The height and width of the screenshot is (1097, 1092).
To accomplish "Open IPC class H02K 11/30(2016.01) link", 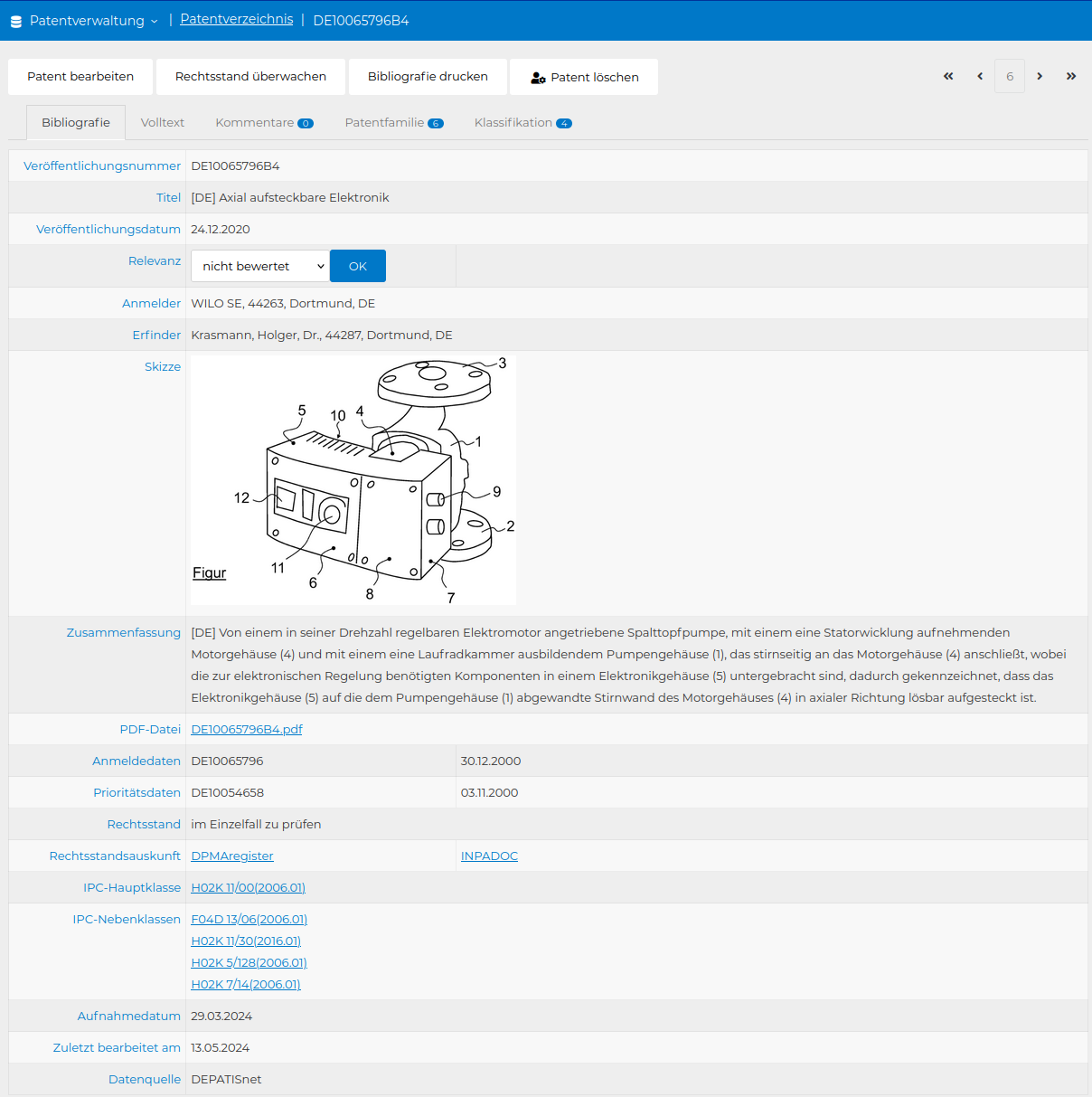I will (x=246, y=941).
